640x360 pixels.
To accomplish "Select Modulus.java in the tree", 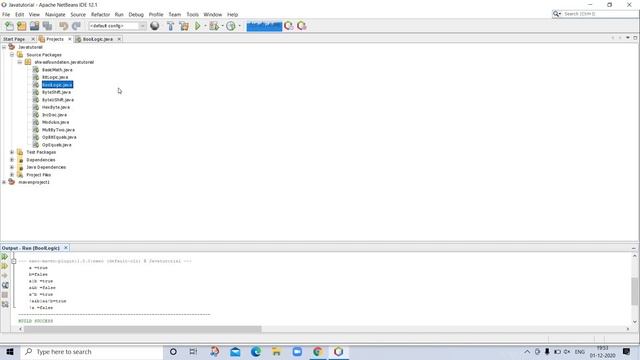I will tap(56, 122).
